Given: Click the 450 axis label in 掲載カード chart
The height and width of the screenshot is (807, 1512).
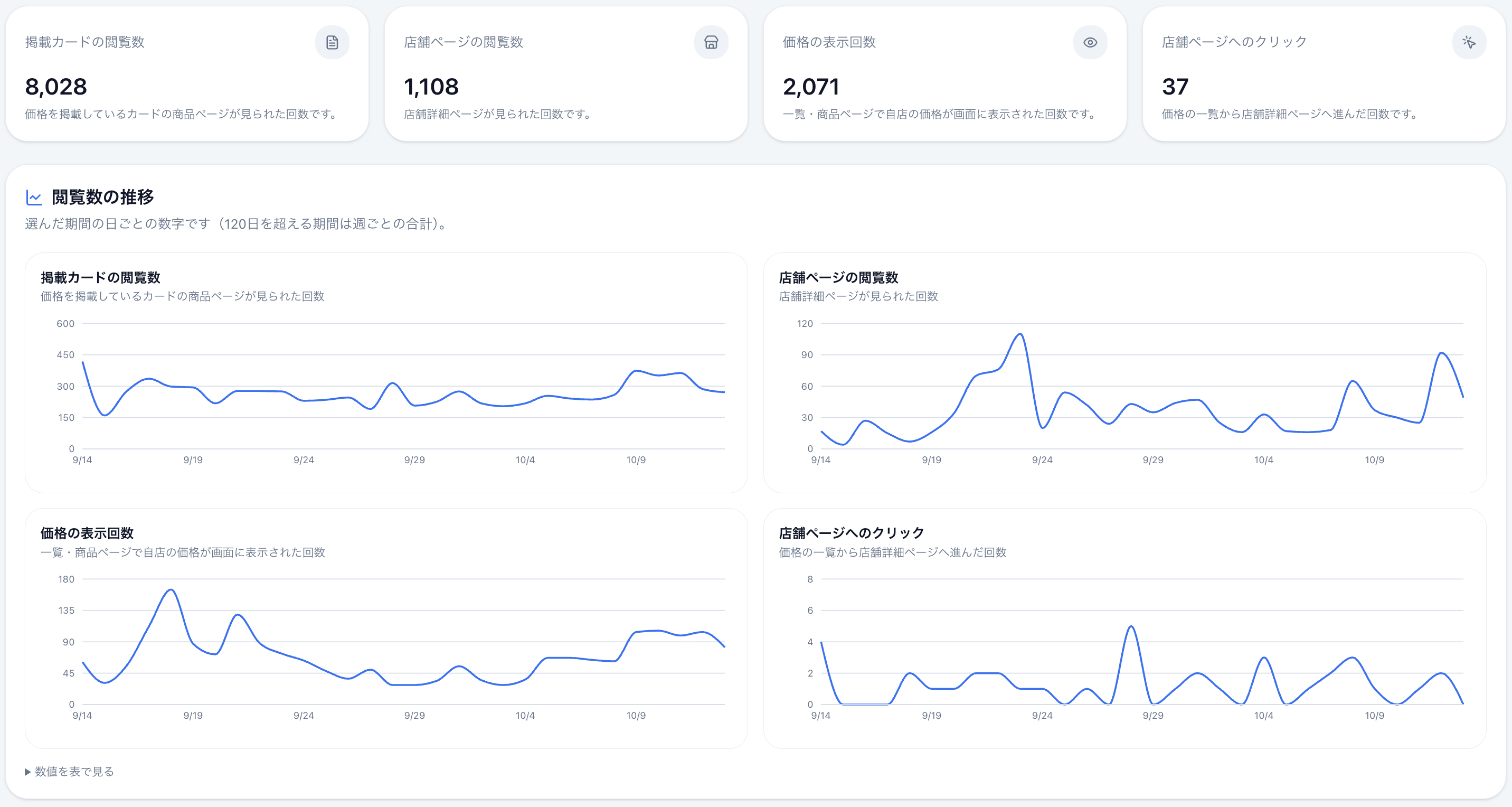Looking at the screenshot, I should click(65, 355).
